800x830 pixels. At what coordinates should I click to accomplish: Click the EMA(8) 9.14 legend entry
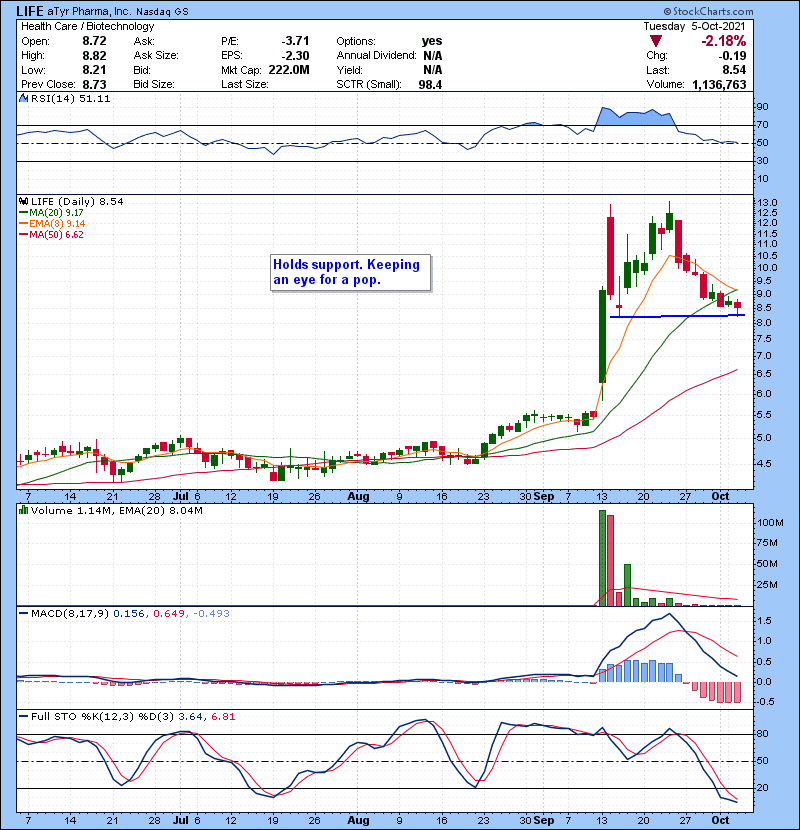[x=52, y=223]
